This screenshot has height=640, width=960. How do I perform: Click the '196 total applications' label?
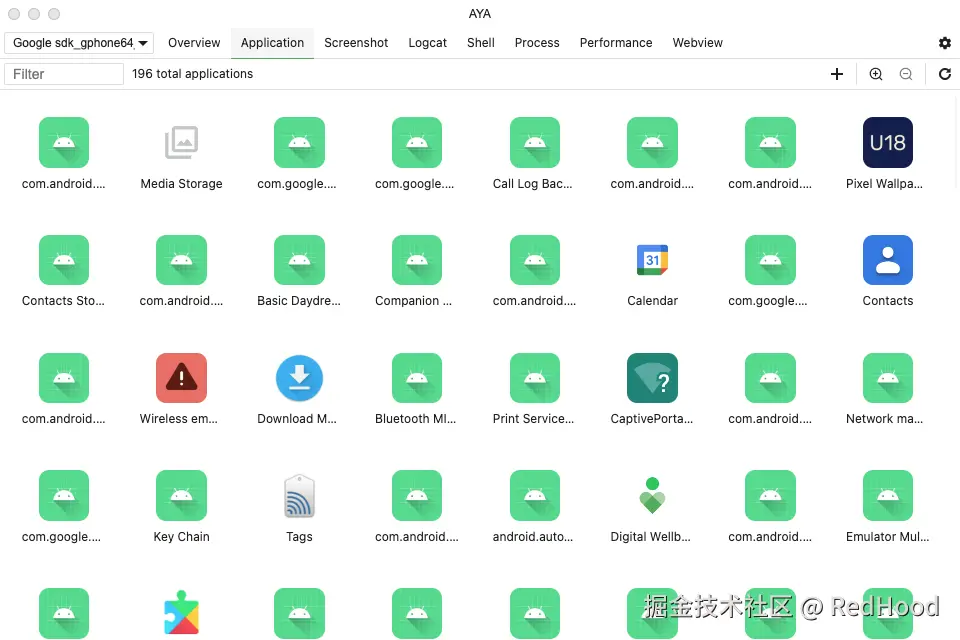click(192, 73)
